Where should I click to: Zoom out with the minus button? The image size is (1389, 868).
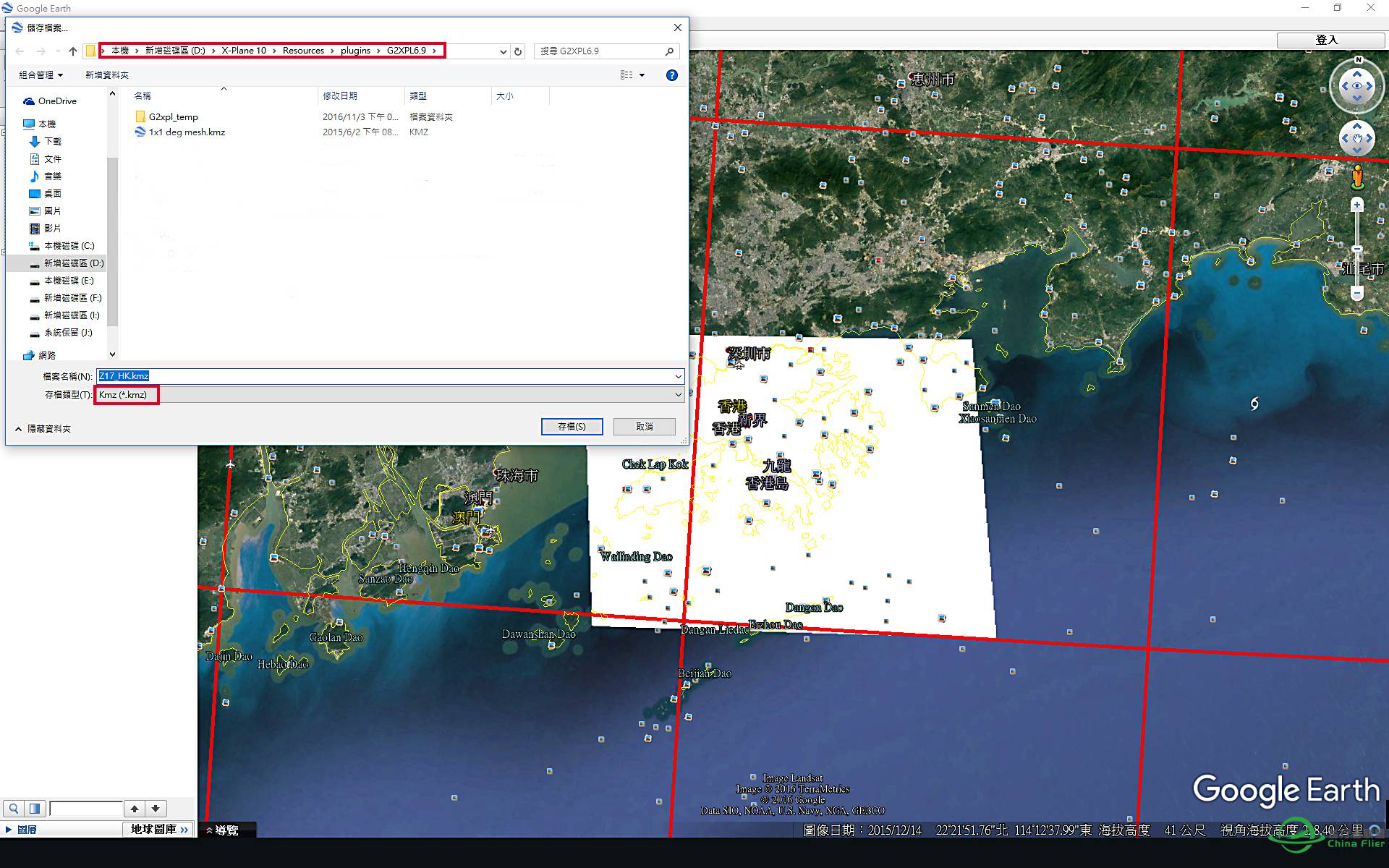(x=1357, y=293)
